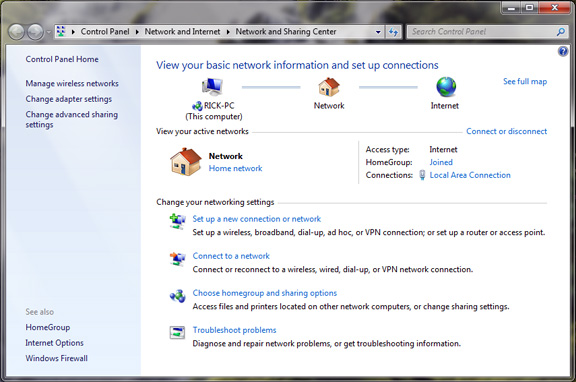Click the See full map link
The height and width of the screenshot is (382, 576).
point(525,82)
